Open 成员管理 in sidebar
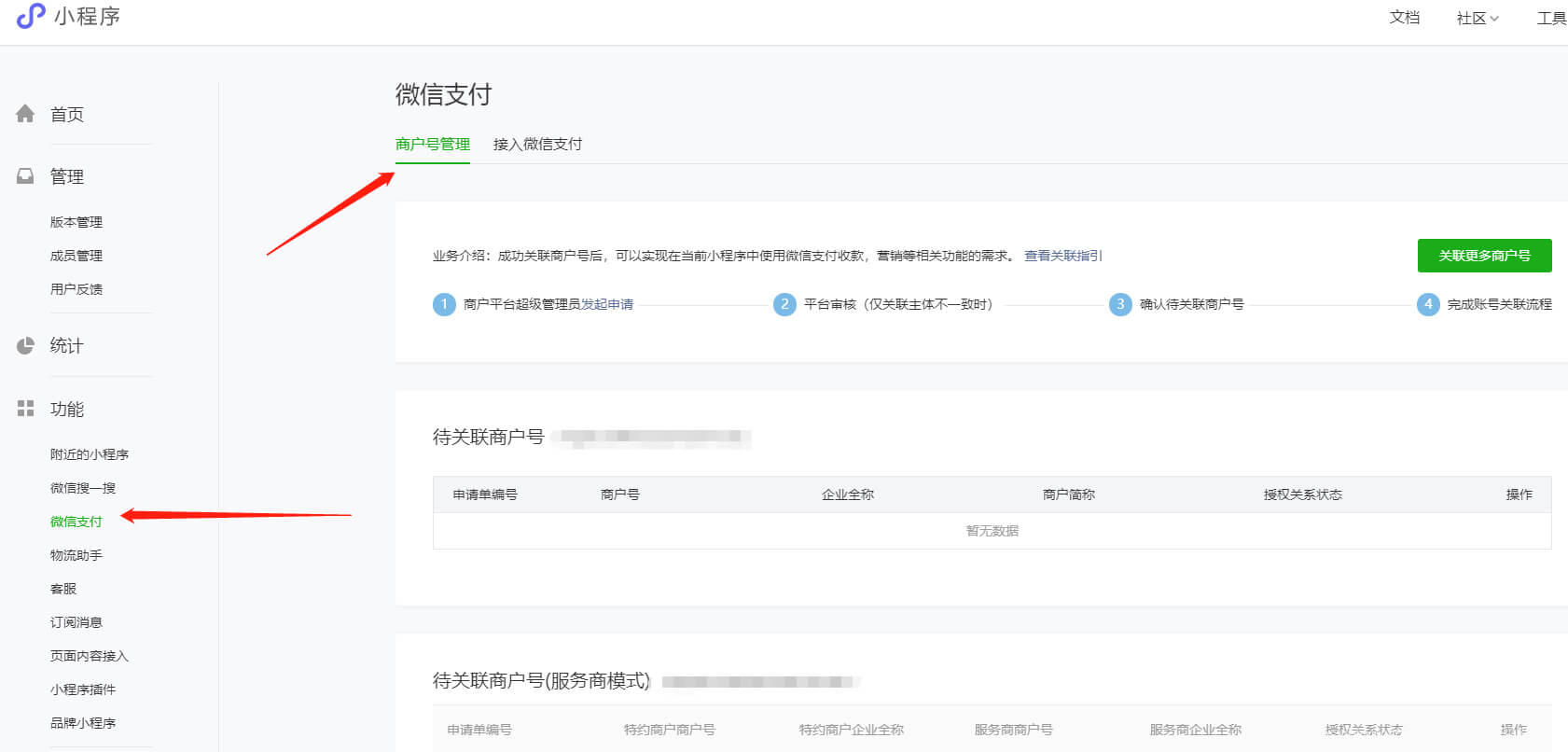 coord(76,256)
